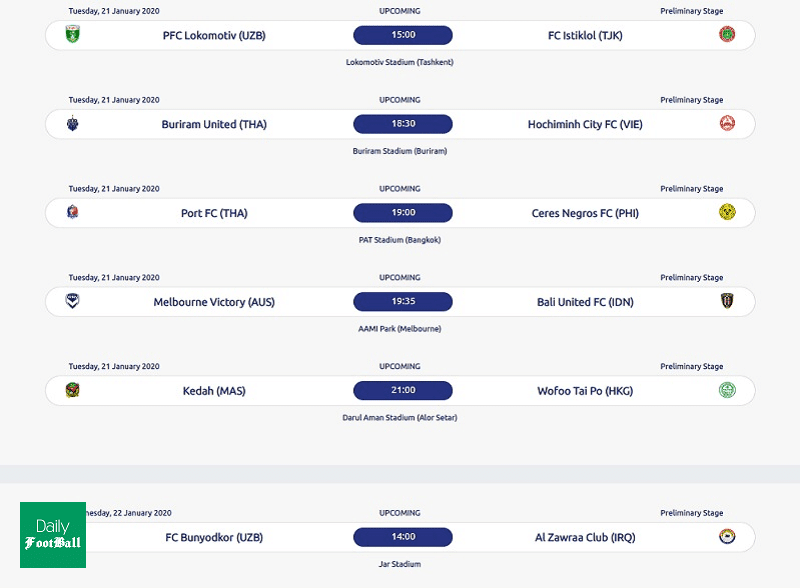Open the Melbourne Victory (AUS) link

coord(214,302)
